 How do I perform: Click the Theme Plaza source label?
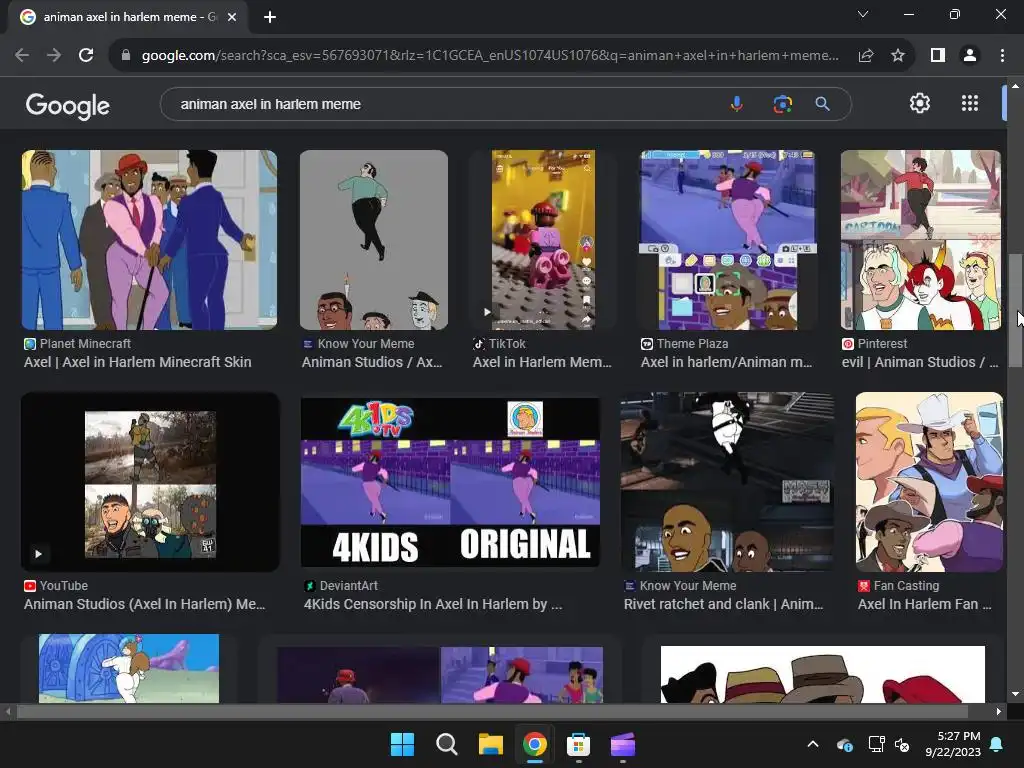692,344
